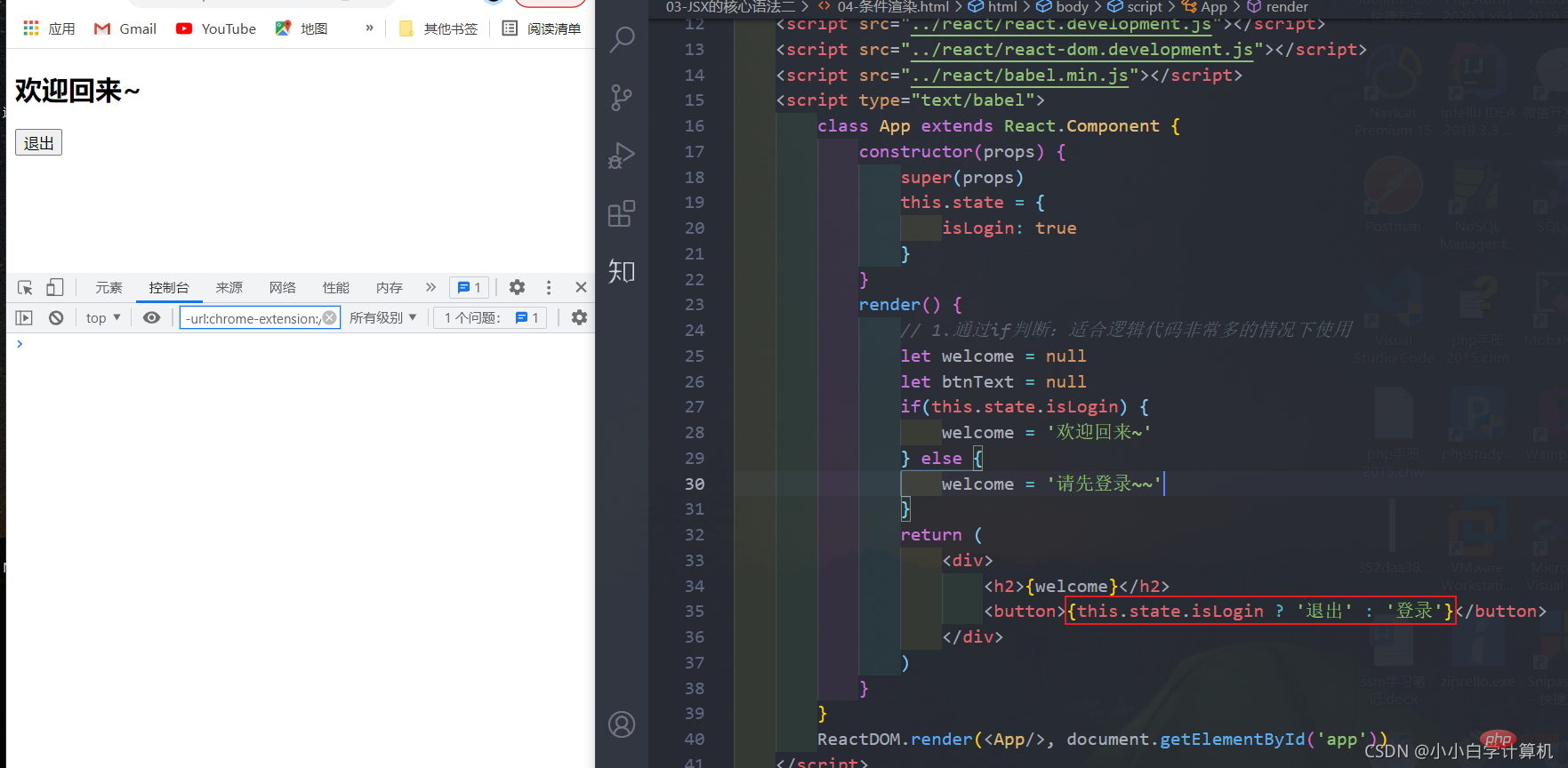Screen dimensions: 1568x768
Task: Click the body breadcrumb in VS Code
Action: pyautogui.click(x=1063, y=7)
